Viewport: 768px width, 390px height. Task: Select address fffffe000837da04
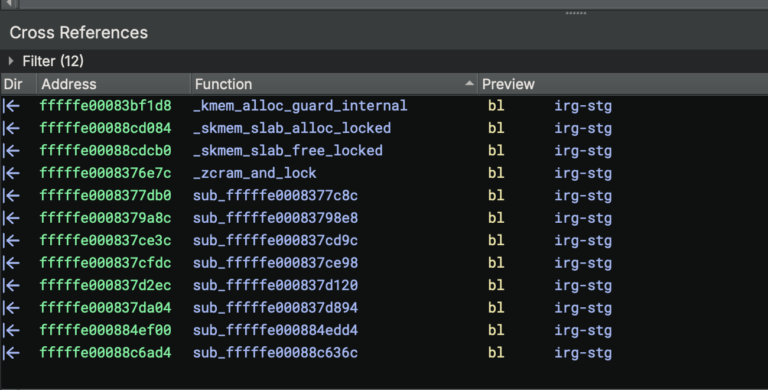pos(105,308)
